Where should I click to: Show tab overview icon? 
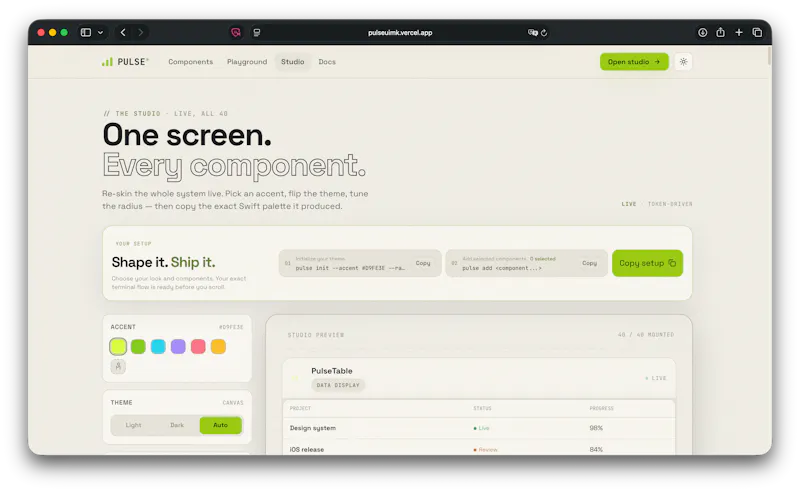[757, 32]
